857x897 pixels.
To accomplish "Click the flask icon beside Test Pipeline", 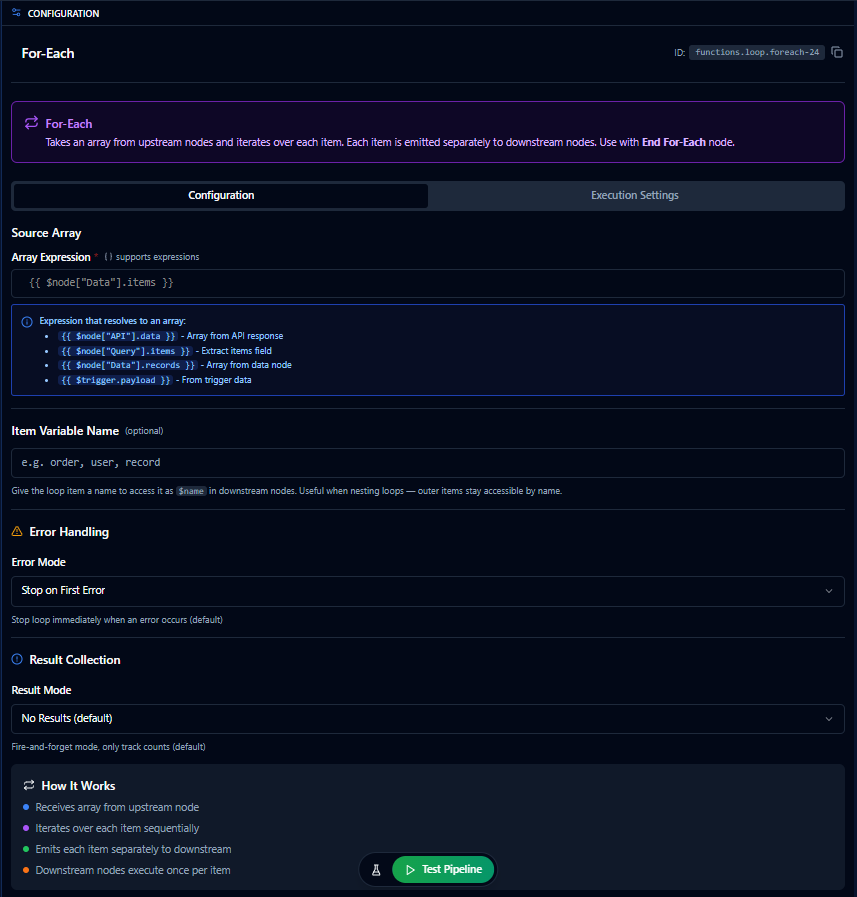I will pos(377,869).
